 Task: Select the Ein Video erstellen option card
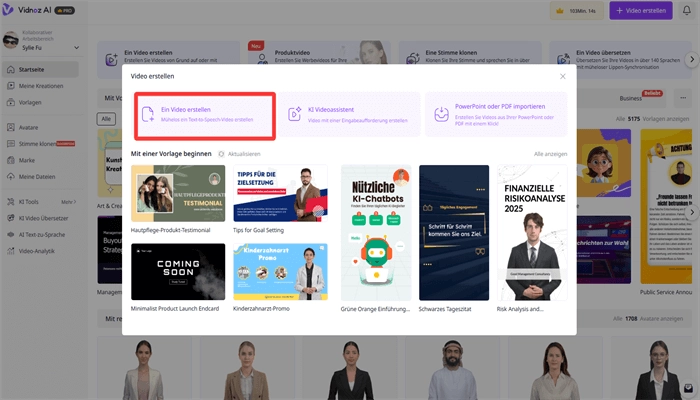205,116
